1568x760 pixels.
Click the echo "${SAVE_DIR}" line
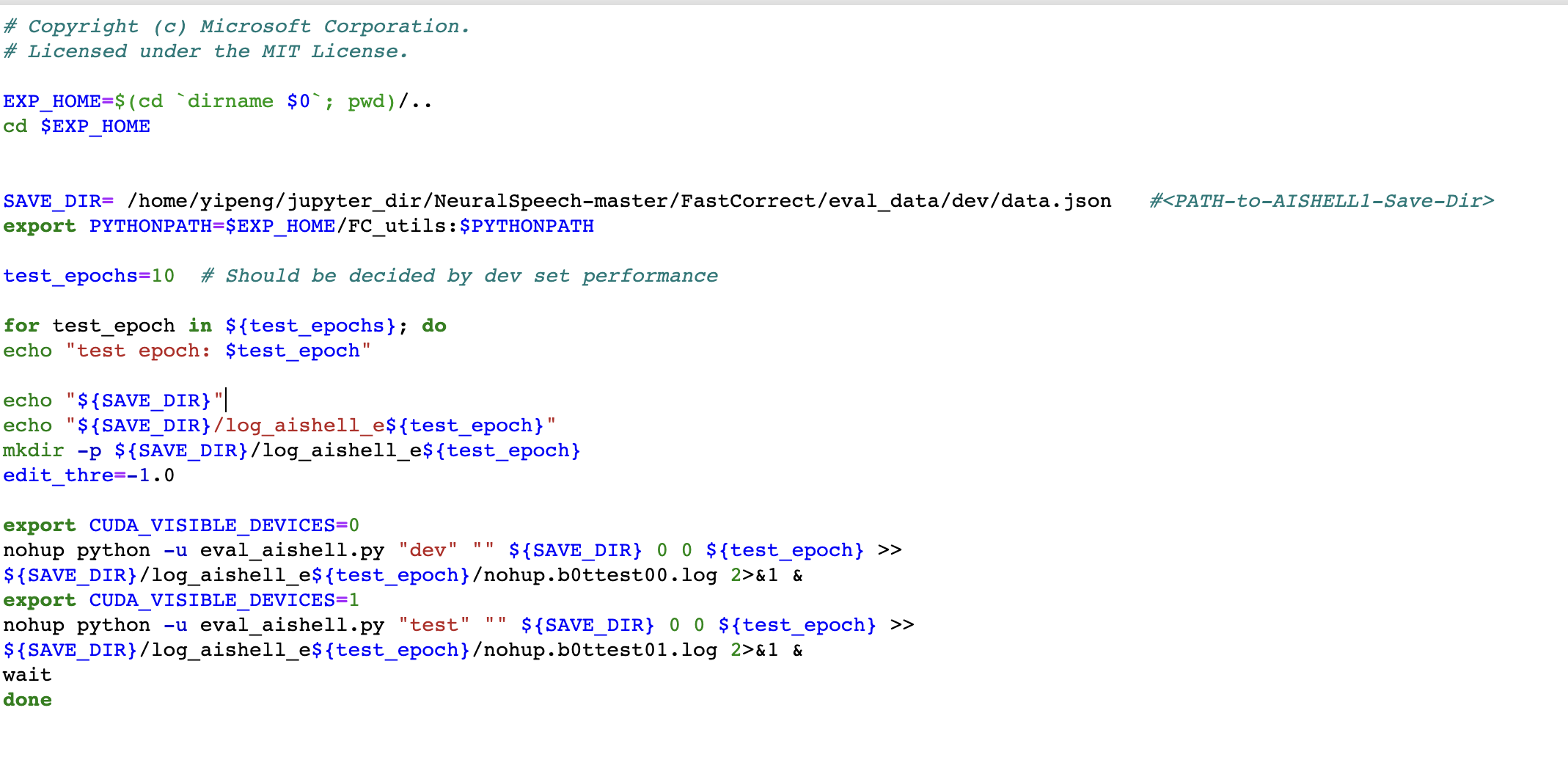(114, 401)
